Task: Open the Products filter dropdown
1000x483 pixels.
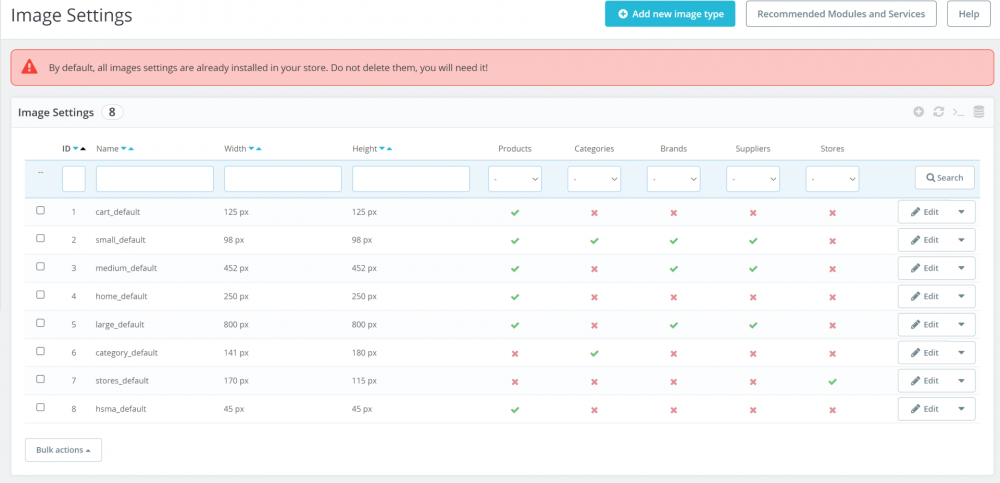Action: (x=515, y=179)
